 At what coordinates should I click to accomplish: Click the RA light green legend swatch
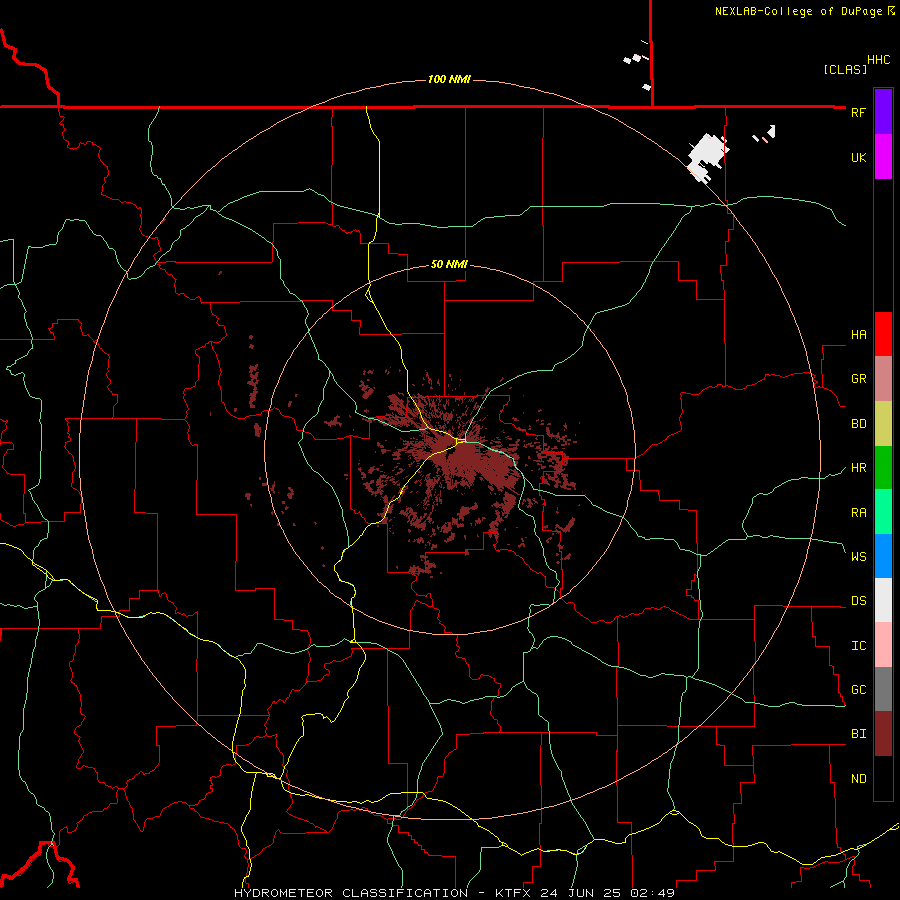coord(883,512)
